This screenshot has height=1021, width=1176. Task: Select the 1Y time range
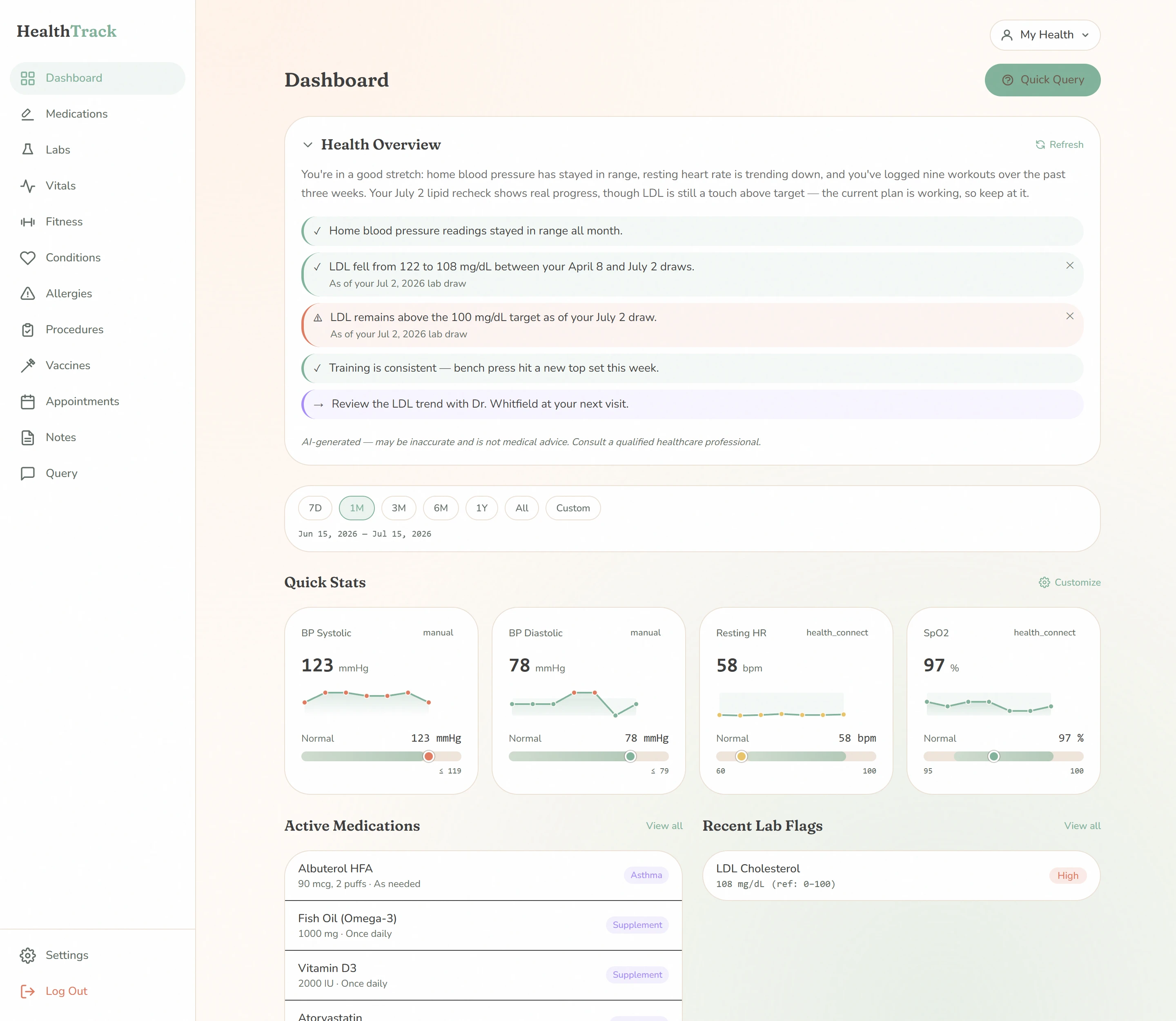[x=481, y=508]
